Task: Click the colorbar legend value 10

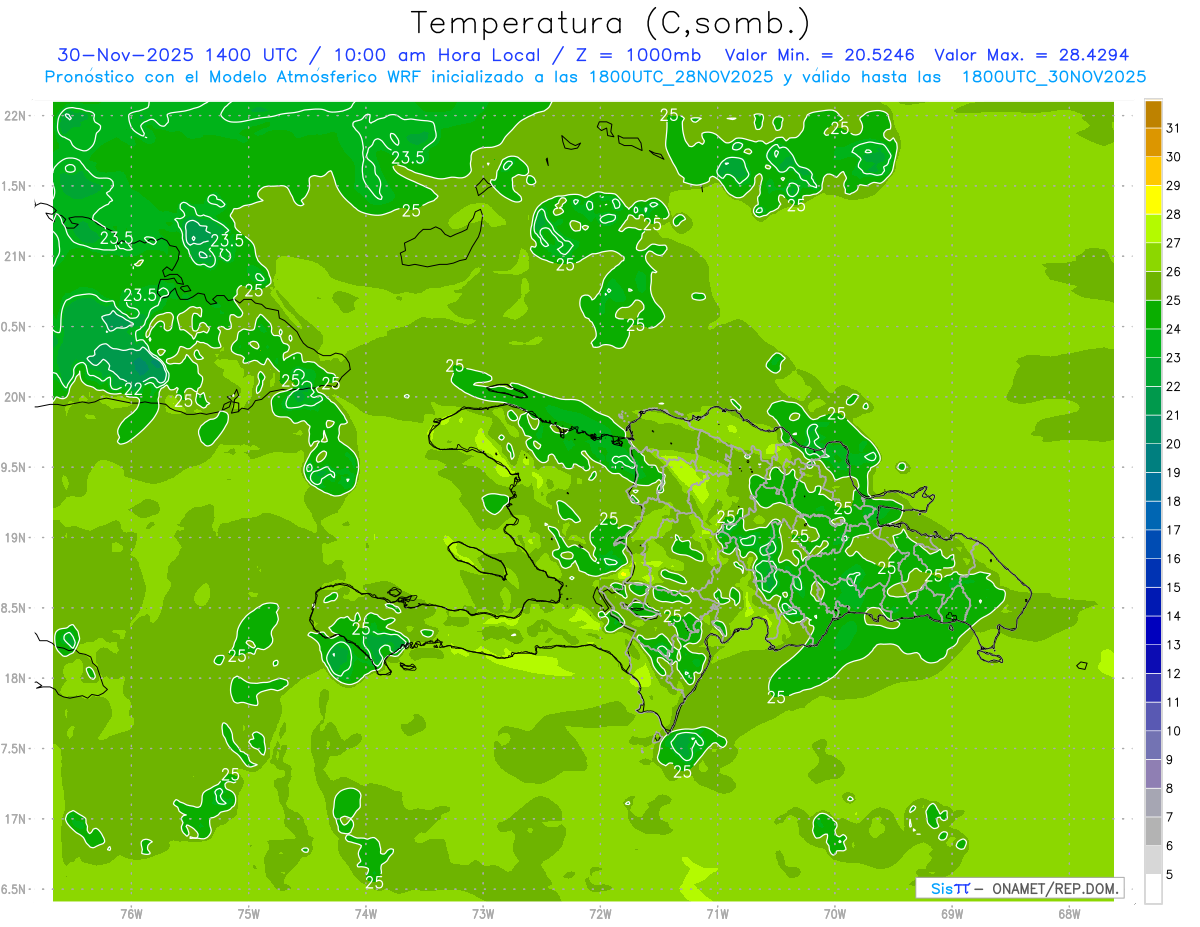Action: point(1173,731)
